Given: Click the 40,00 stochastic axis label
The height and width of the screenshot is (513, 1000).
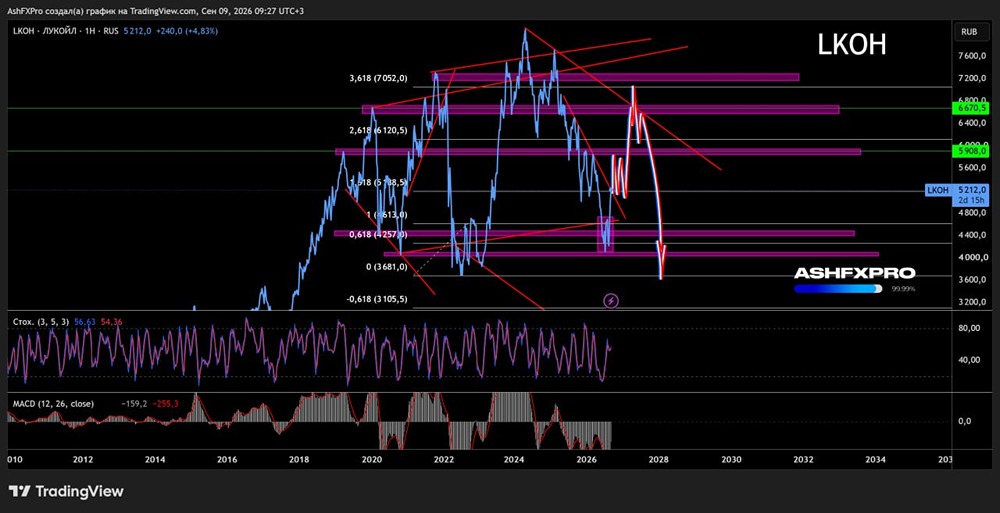Looking at the screenshot, I should (970, 360).
